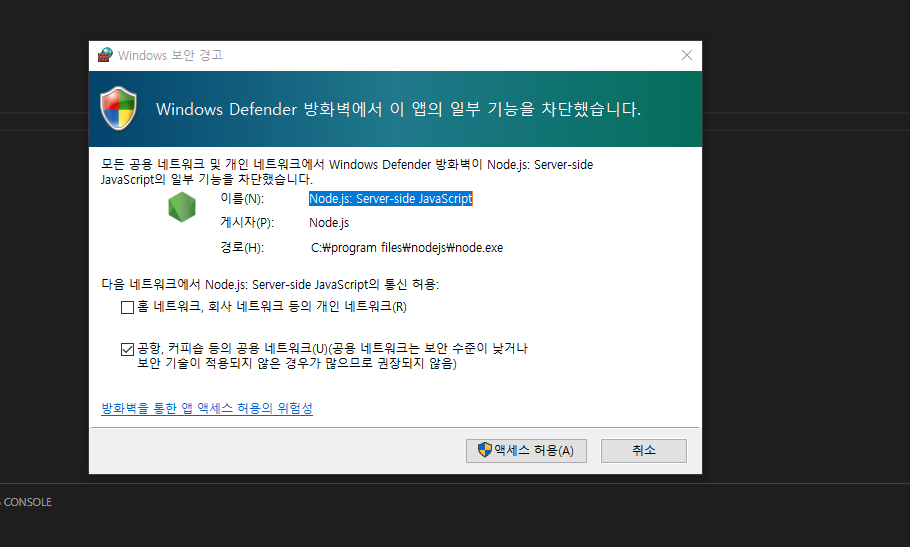The image size is (910, 547).
Task: Click the Windows Defender shield icon
Action: pyautogui.click(x=118, y=108)
